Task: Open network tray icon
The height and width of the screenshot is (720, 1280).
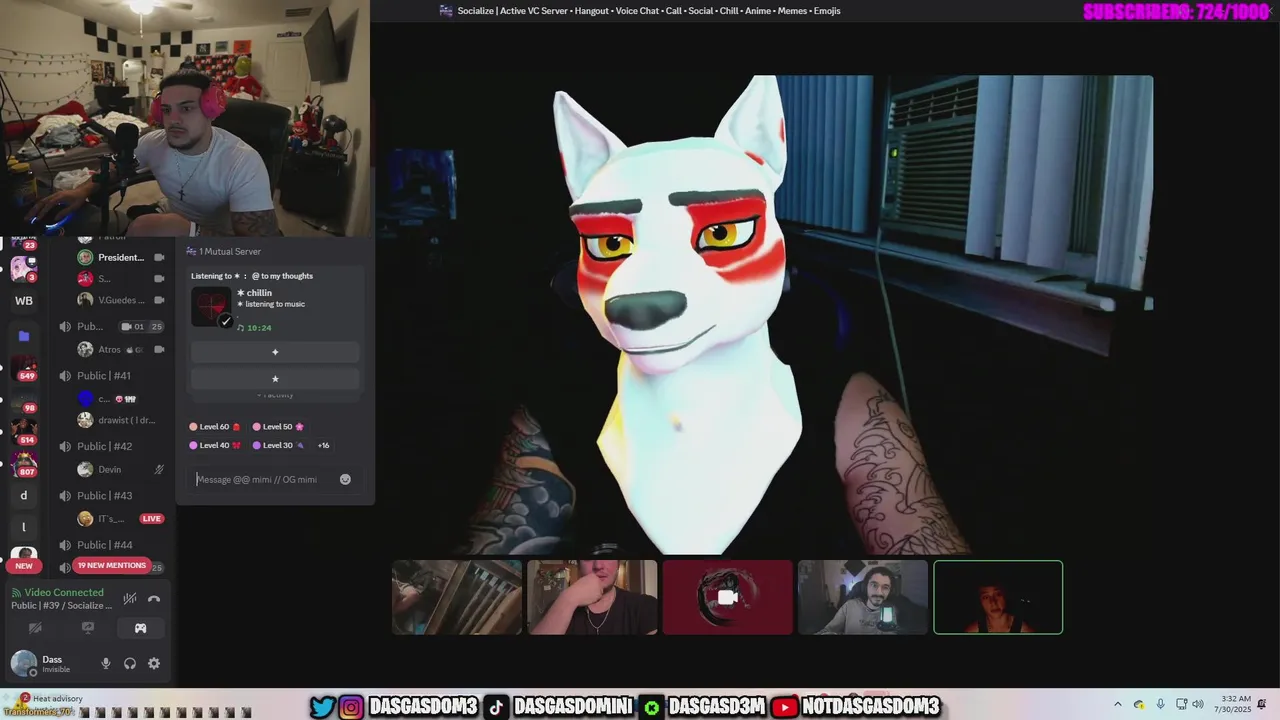Action: (x=1181, y=705)
